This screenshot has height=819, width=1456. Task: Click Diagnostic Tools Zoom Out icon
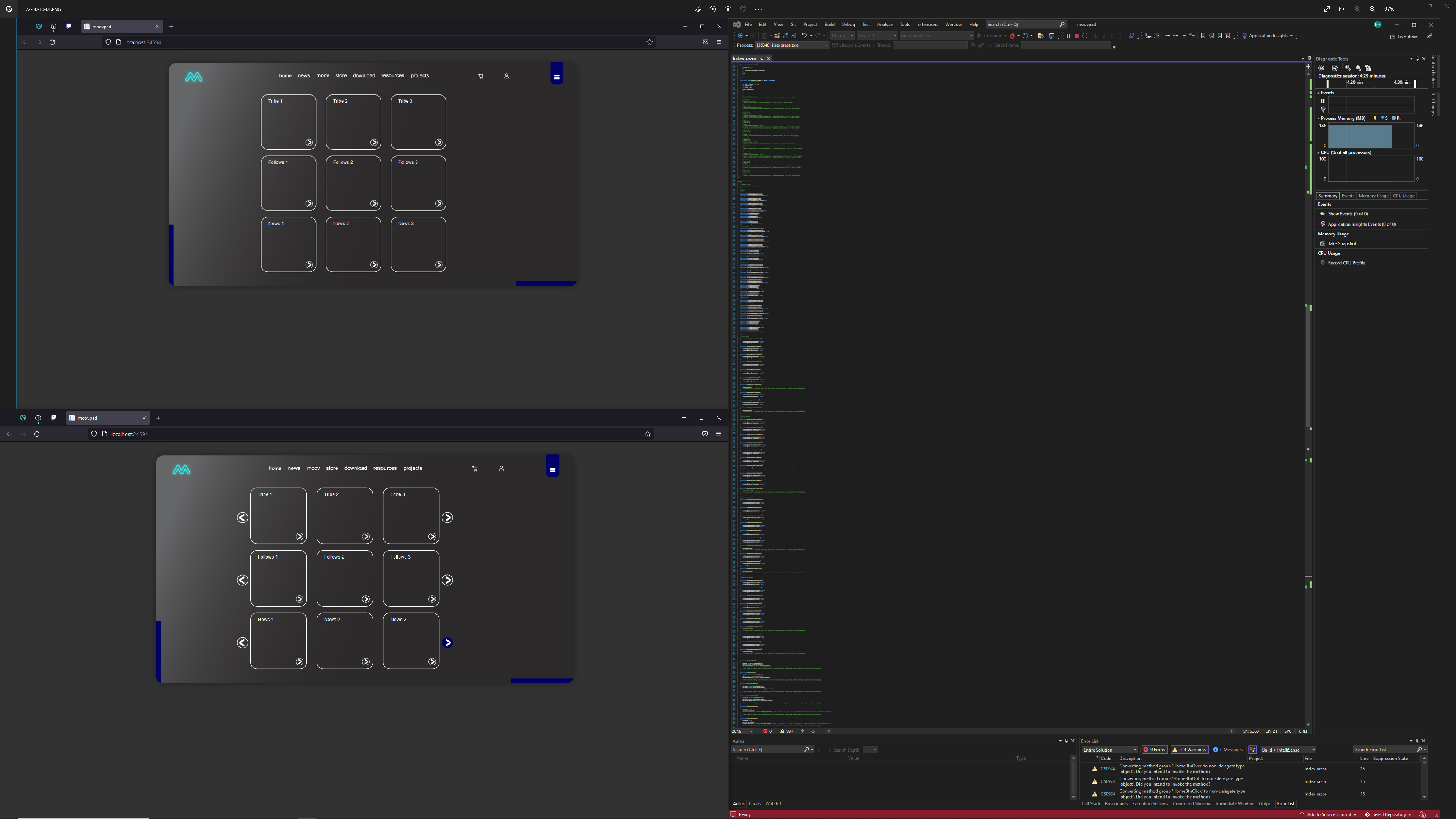pyautogui.click(x=1358, y=68)
